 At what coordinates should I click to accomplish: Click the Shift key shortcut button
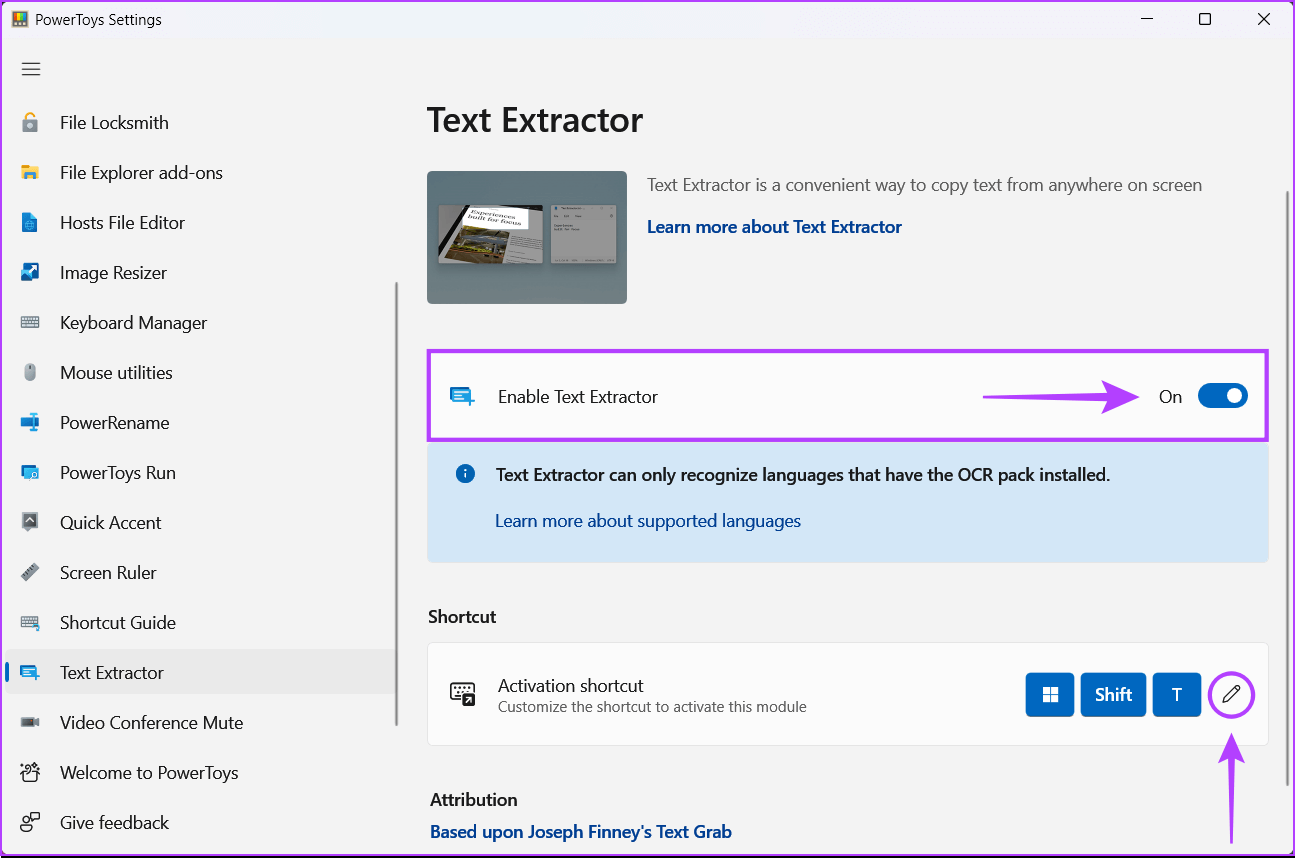click(1113, 694)
